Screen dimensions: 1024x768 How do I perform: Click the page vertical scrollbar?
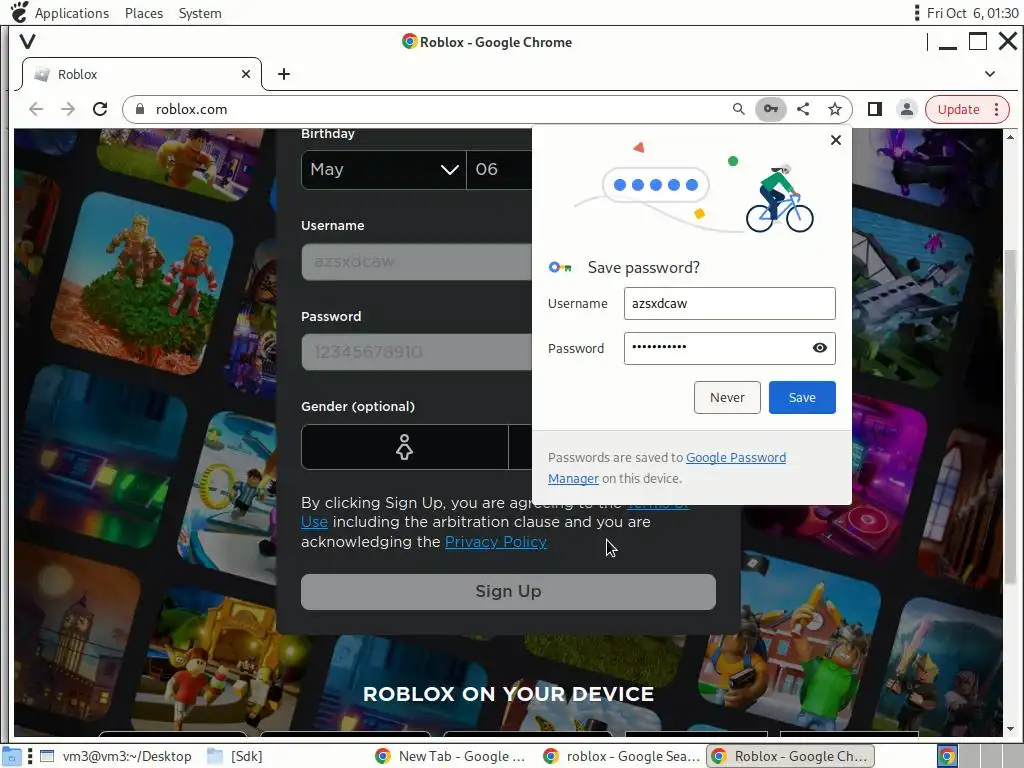(1010, 416)
